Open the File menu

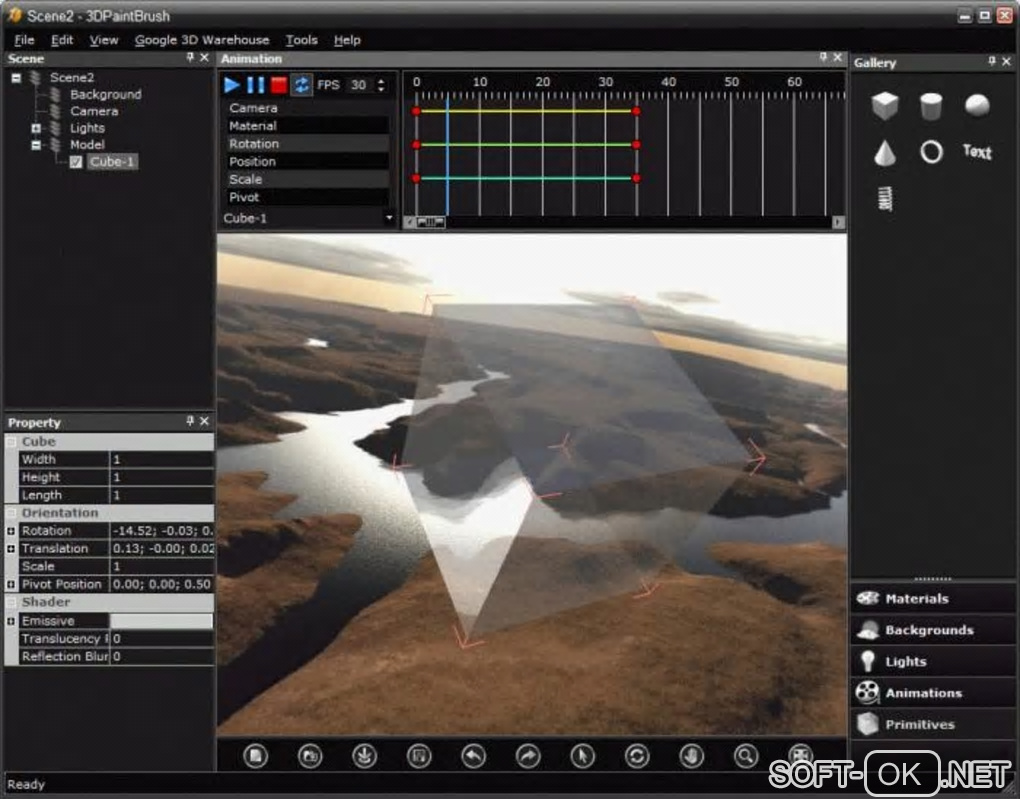coord(24,40)
